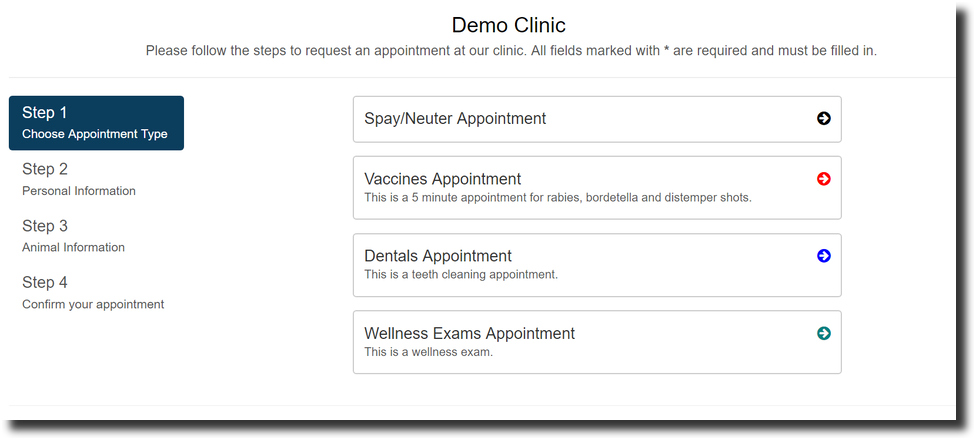Click the teal arrow icon for Wellness Exams
The width and height of the screenshot is (974, 438).
[823, 333]
